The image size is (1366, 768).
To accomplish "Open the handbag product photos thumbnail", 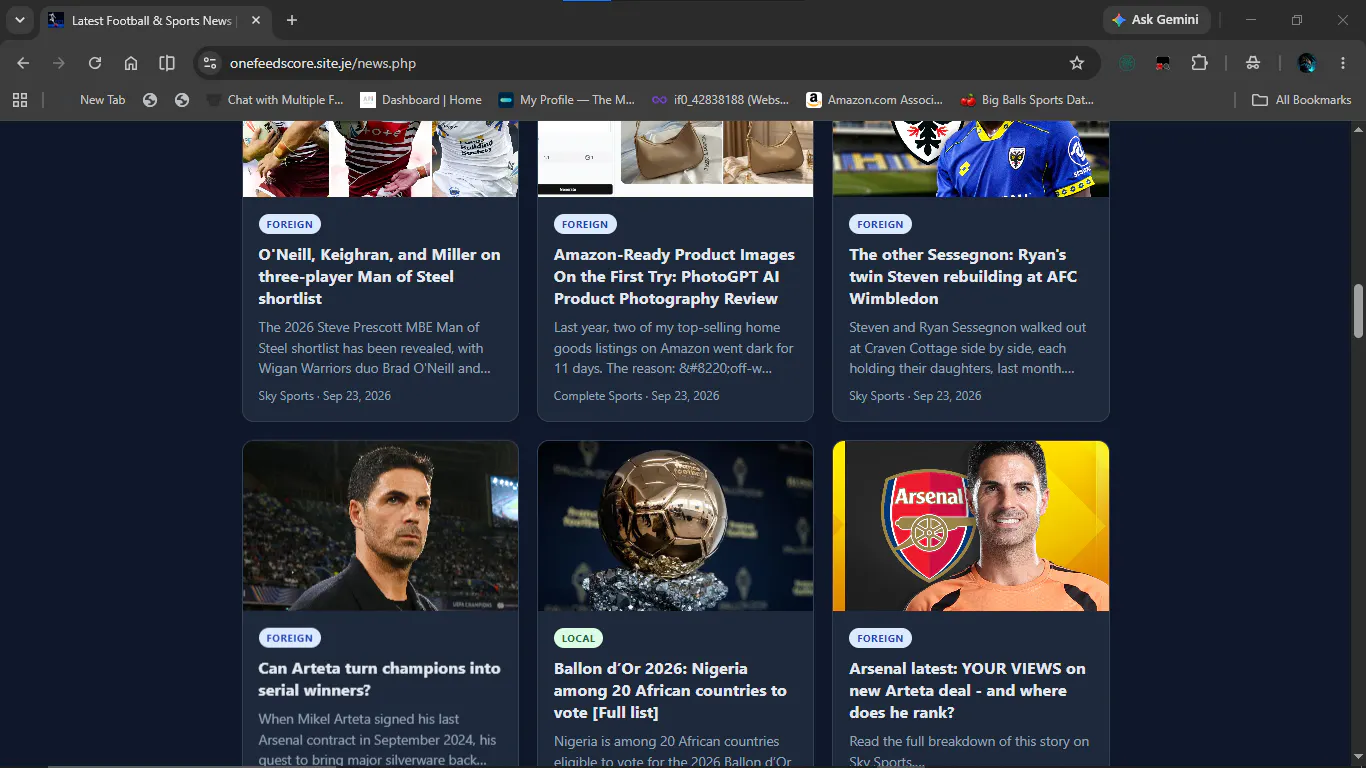I will [x=675, y=159].
